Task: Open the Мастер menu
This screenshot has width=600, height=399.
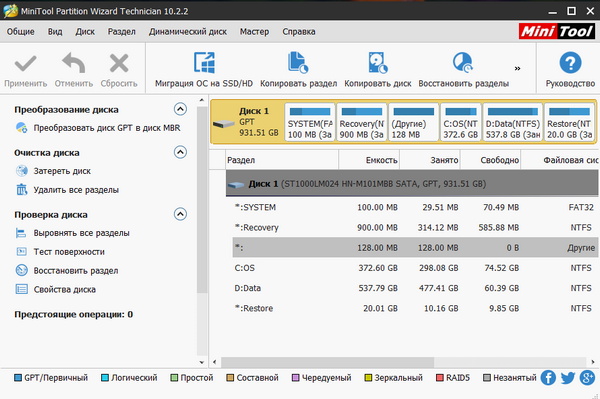Action: [254, 32]
